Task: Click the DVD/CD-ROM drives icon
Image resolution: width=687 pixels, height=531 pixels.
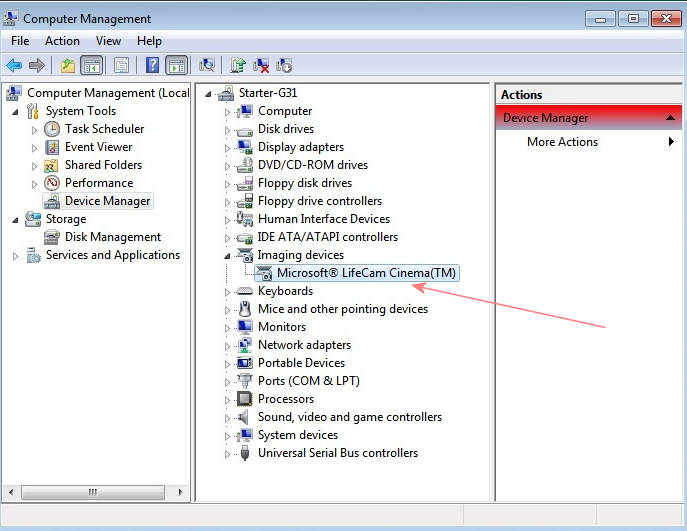Action: click(244, 165)
